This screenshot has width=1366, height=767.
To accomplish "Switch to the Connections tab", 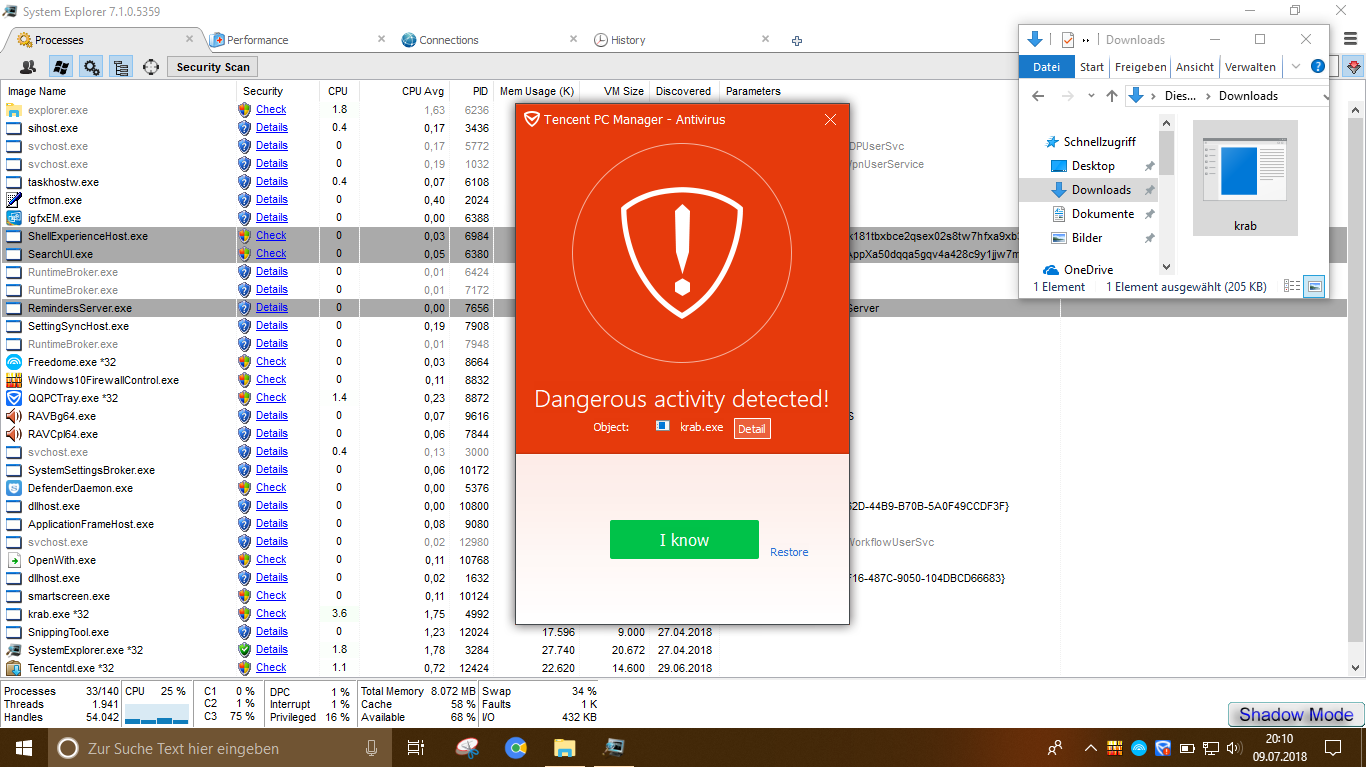I will (x=449, y=40).
